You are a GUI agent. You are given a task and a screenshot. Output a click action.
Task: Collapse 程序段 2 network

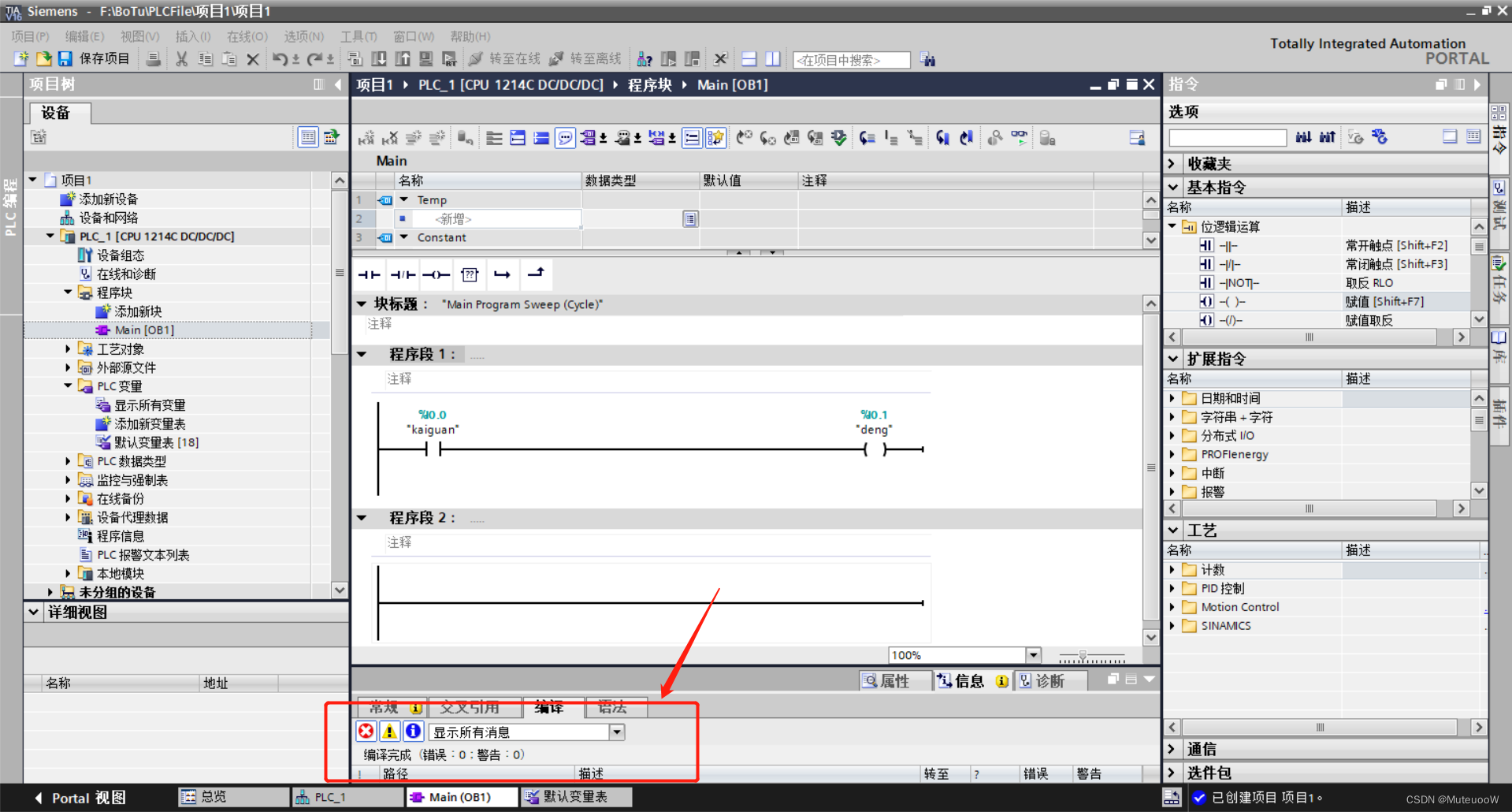[x=362, y=518]
